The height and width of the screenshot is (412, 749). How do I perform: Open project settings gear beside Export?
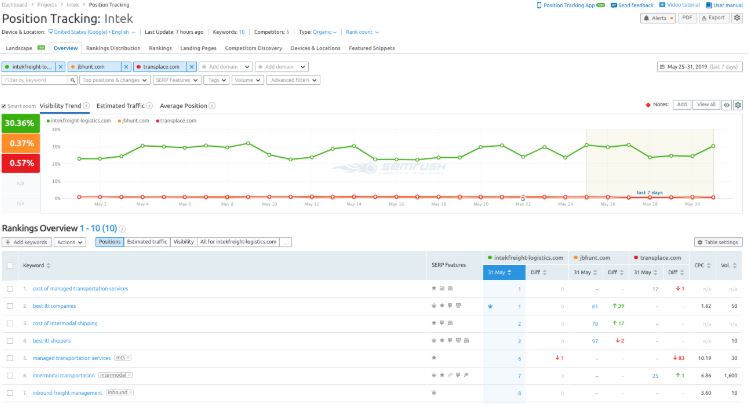click(x=737, y=18)
